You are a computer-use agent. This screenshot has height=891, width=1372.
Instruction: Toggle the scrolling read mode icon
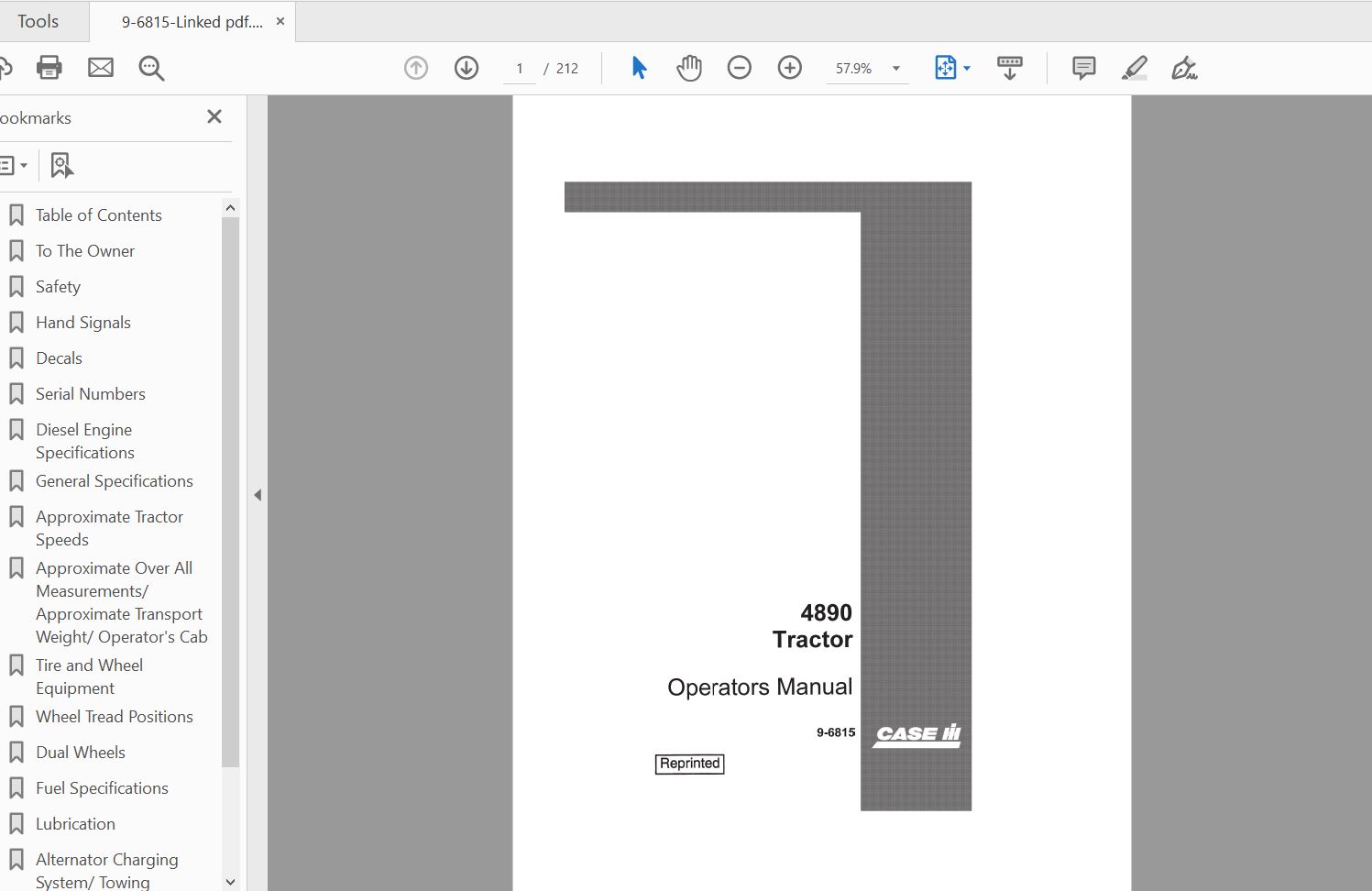tap(1010, 68)
